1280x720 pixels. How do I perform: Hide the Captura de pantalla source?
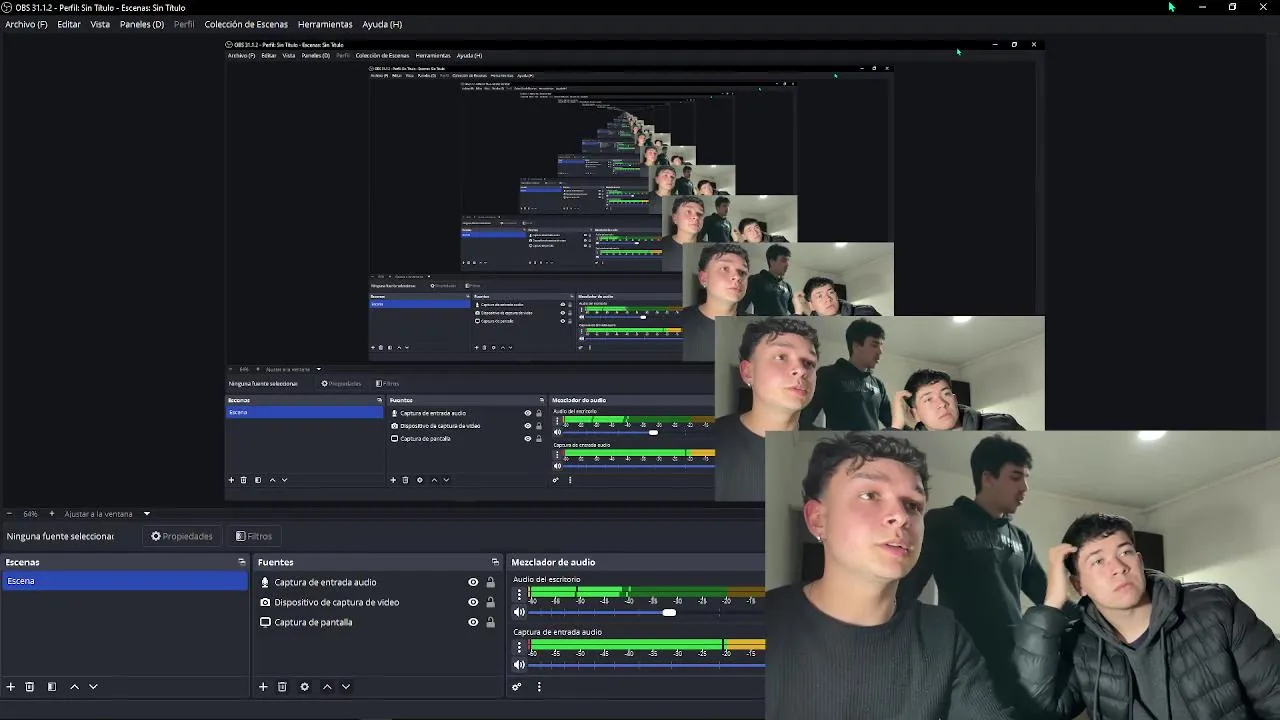pyautogui.click(x=473, y=622)
